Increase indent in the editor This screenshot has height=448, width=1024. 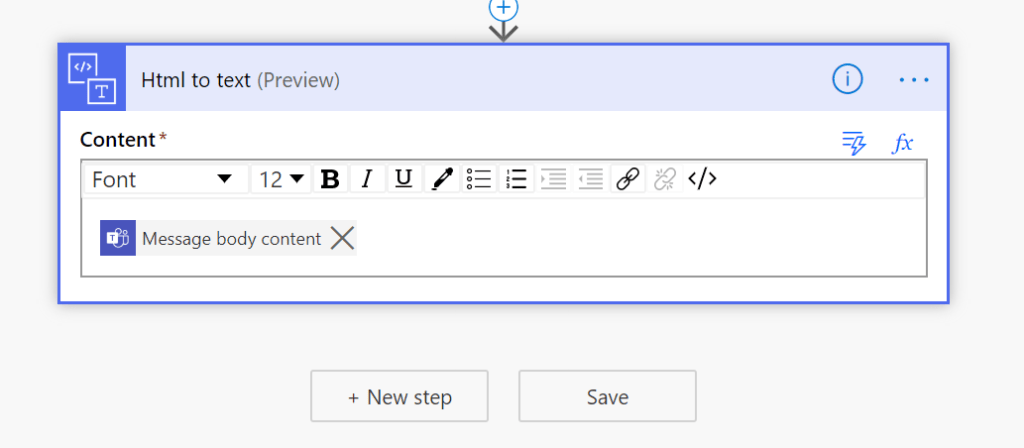click(553, 179)
